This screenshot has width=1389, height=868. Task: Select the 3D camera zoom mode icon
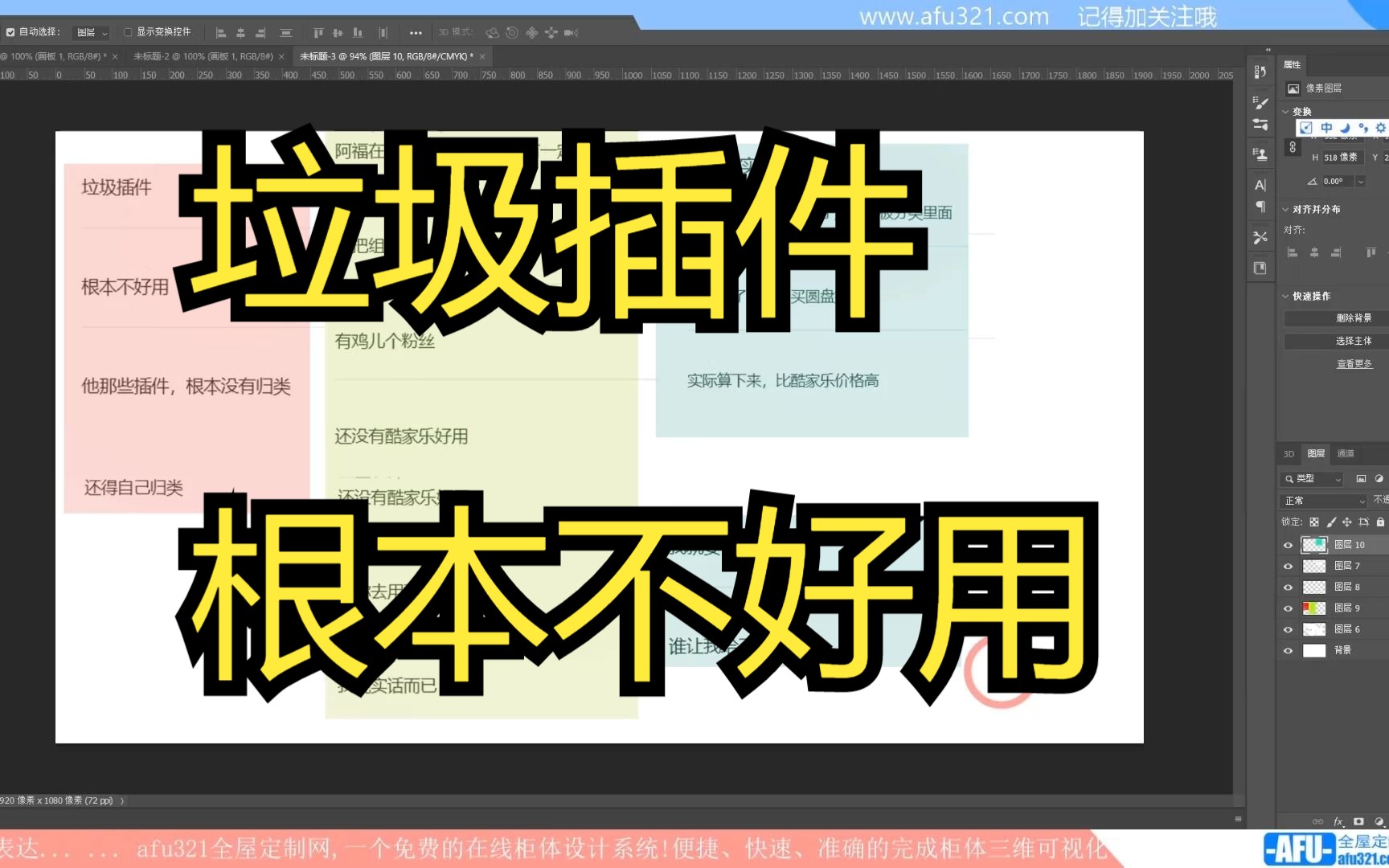571,33
